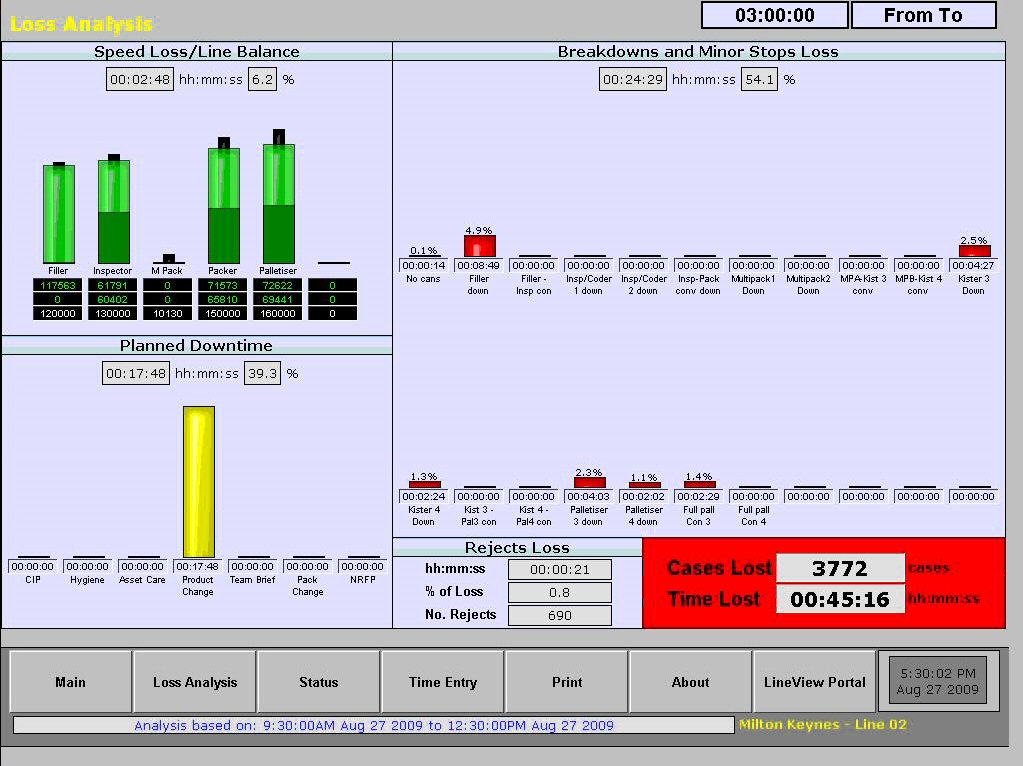The image size is (1023, 766).
Task: Select the red Filler down bar
Action: tap(479, 246)
